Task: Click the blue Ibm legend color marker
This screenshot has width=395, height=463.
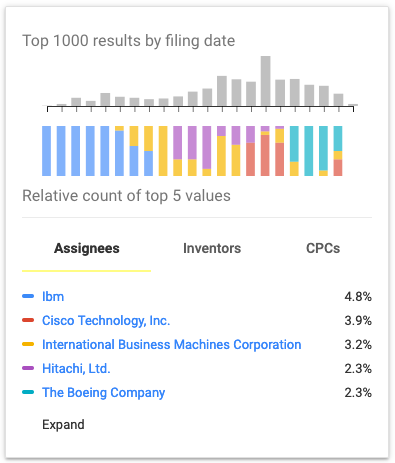Action: pyautogui.click(x=28, y=296)
